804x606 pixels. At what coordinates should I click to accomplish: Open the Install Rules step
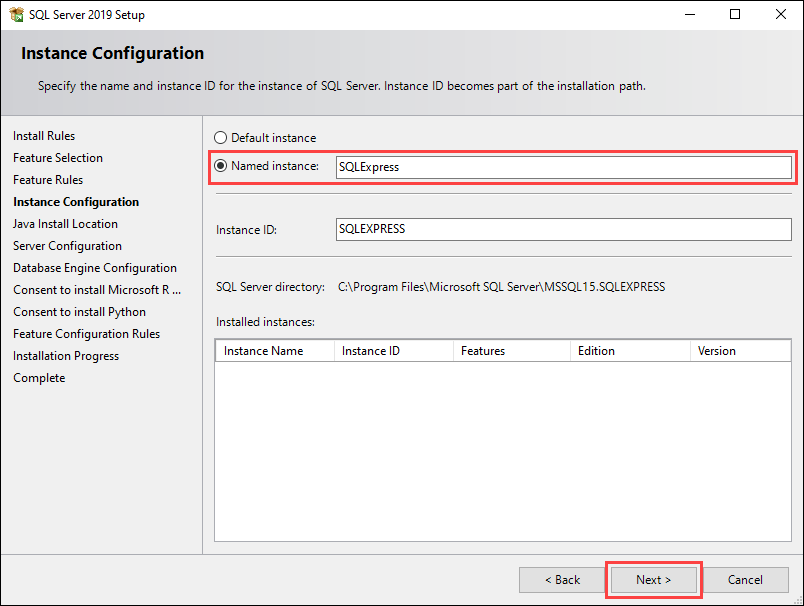(44, 136)
